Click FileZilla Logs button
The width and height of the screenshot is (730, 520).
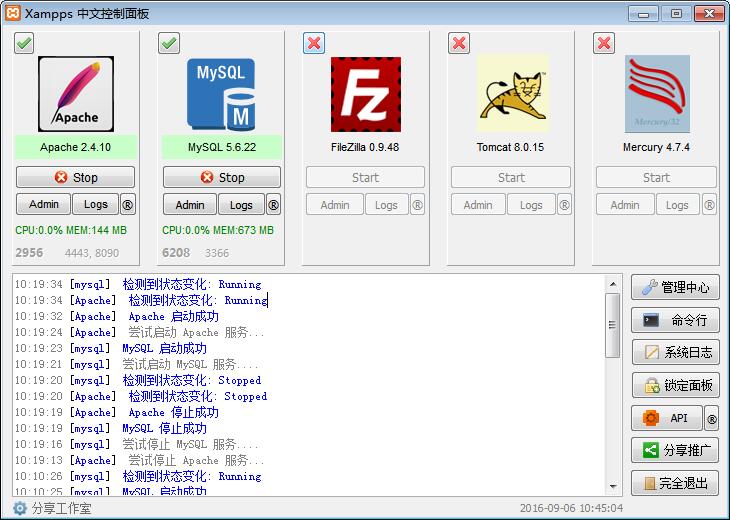[386, 204]
